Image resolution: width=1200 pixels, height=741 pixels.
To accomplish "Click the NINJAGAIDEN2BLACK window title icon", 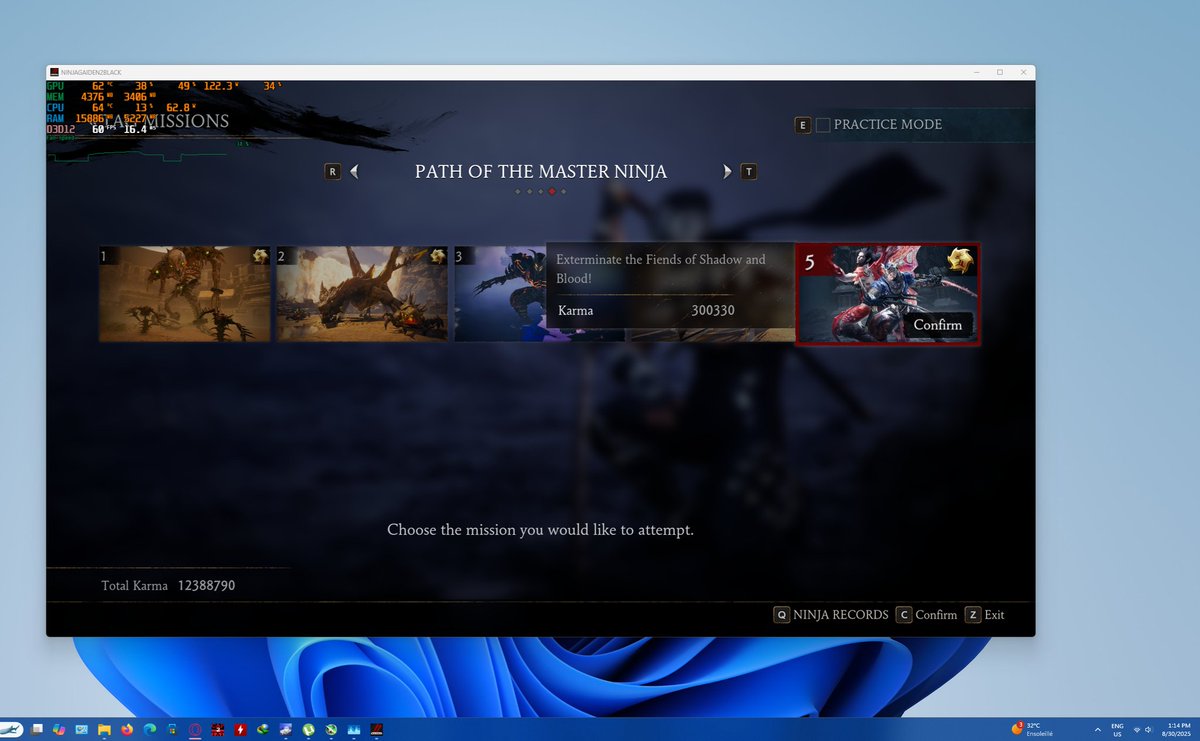I will [x=53, y=72].
